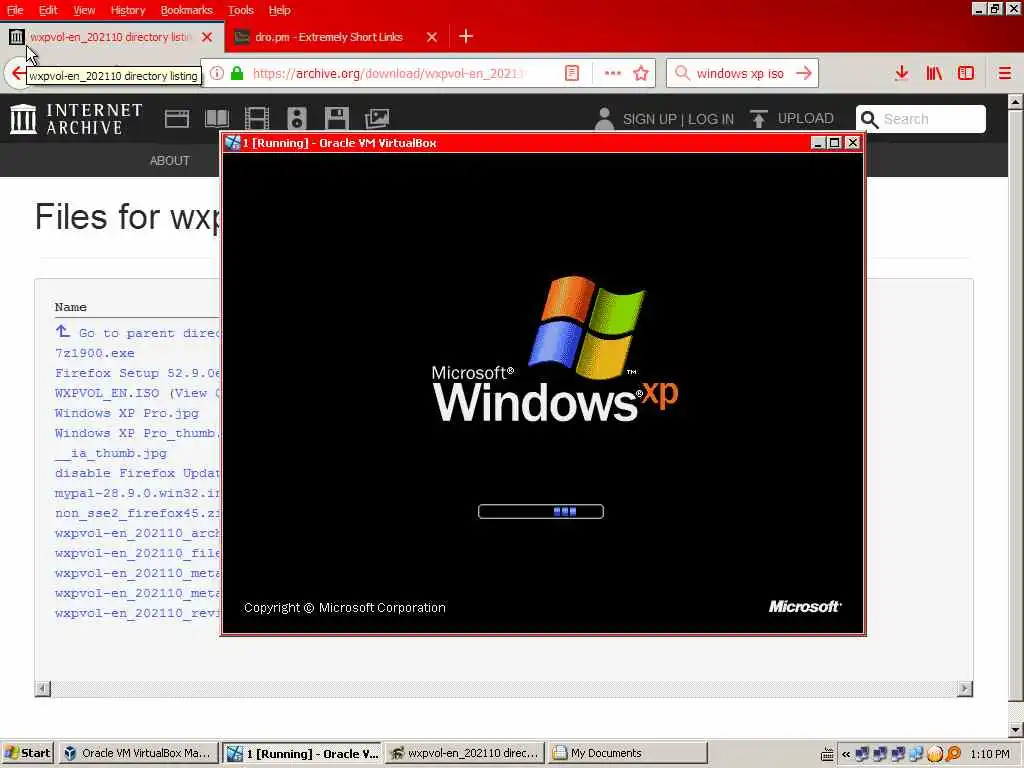1024x768 pixels.
Task: Click the search go arrow in search bar
Action: coord(804,73)
